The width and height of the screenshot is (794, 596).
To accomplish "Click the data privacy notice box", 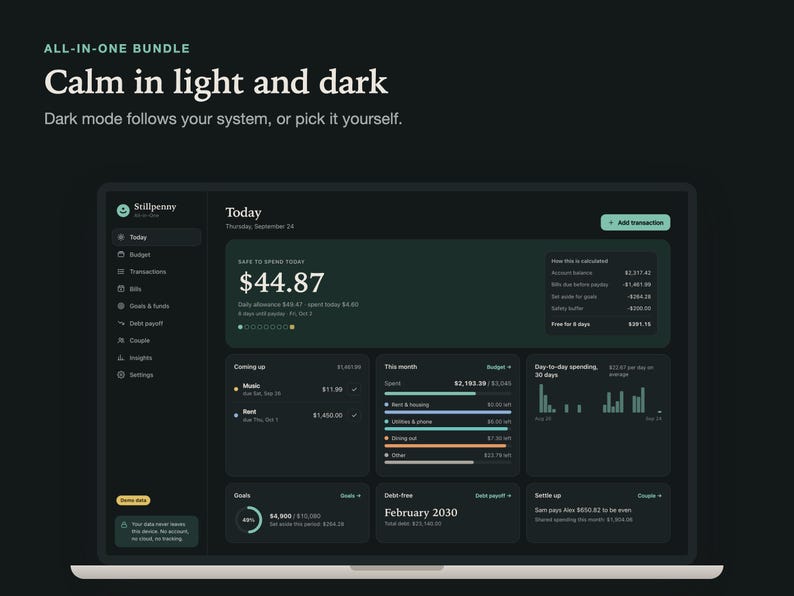I will tap(156, 531).
